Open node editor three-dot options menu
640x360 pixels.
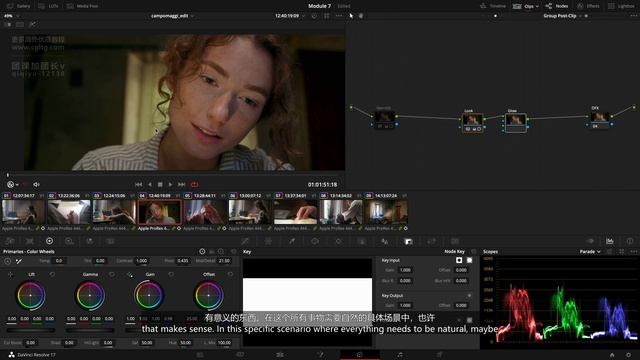[x=633, y=16]
